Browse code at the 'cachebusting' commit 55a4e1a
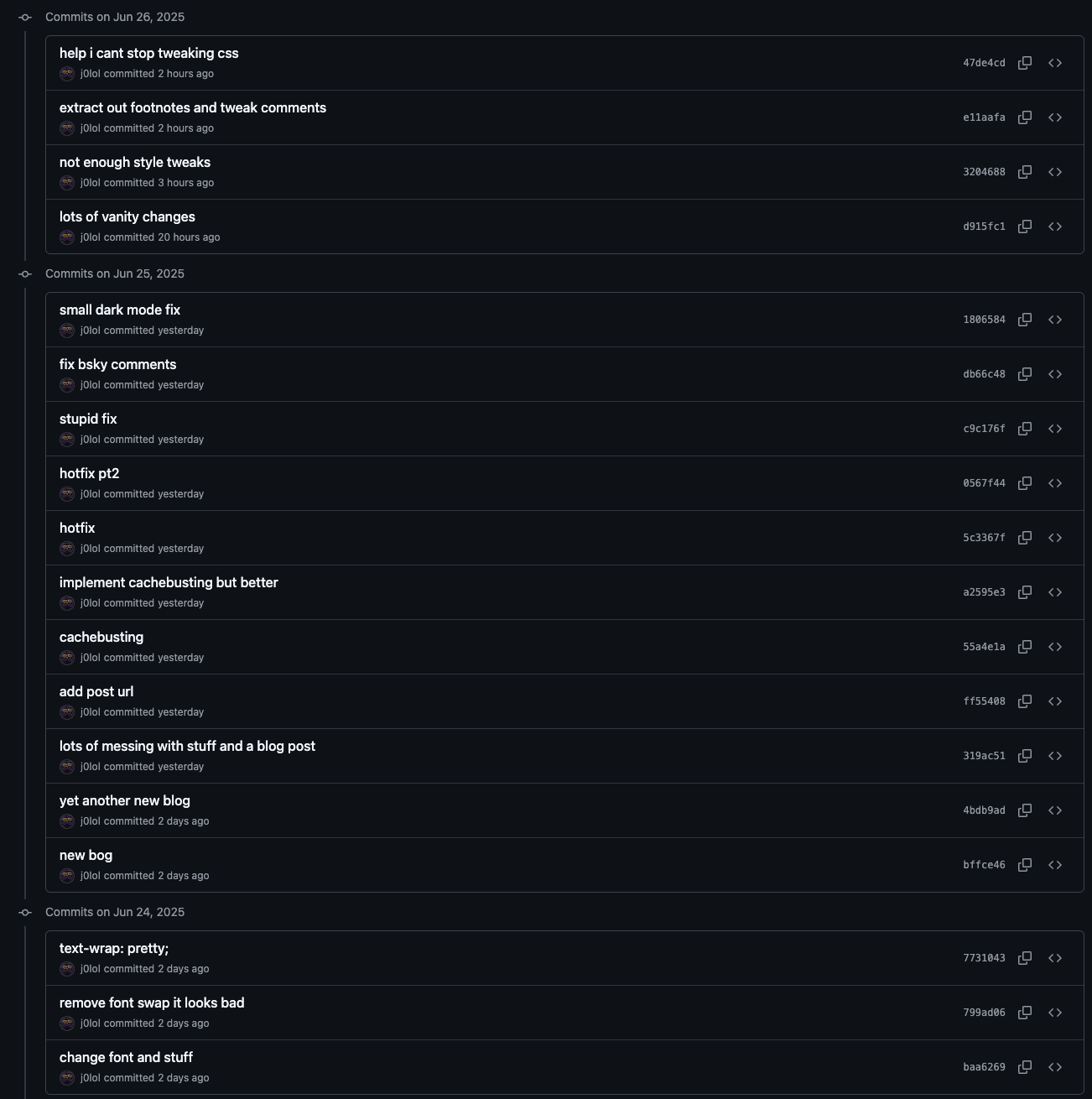The image size is (1092, 1099). [x=1055, y=647]
